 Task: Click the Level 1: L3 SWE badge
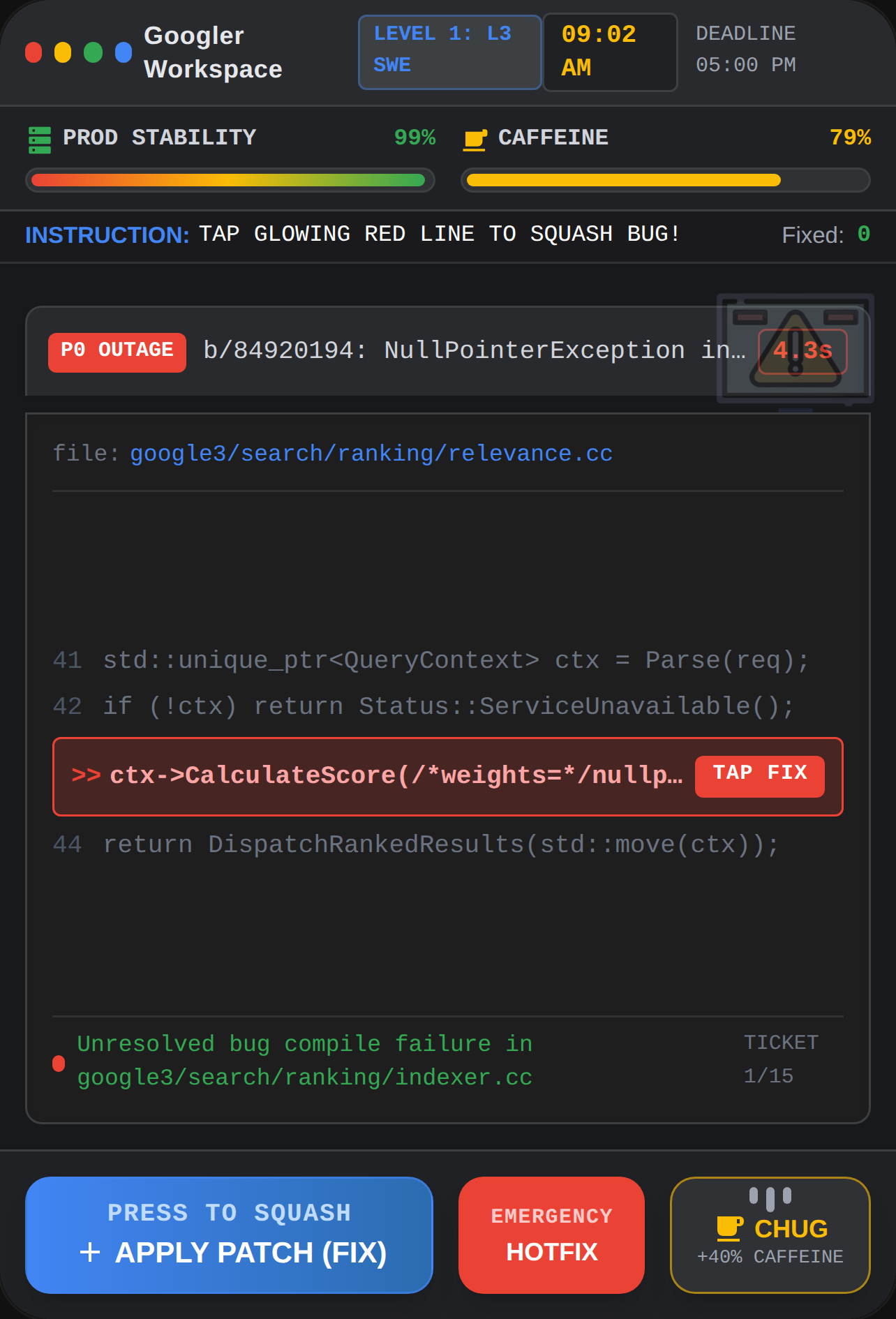pyautogui.click(x=449, y=52)
